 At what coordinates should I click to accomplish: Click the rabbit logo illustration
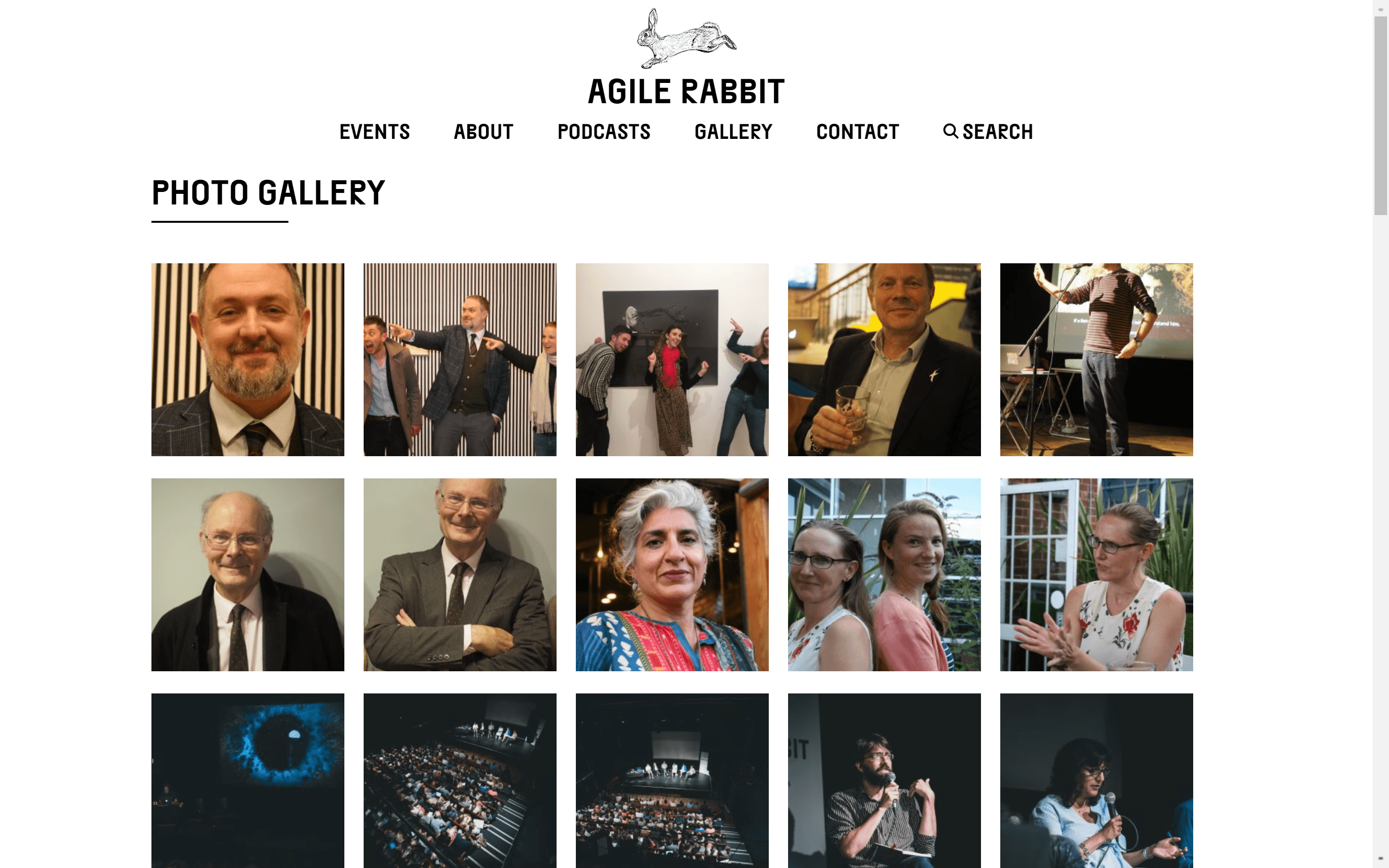(x=686, y=39)
